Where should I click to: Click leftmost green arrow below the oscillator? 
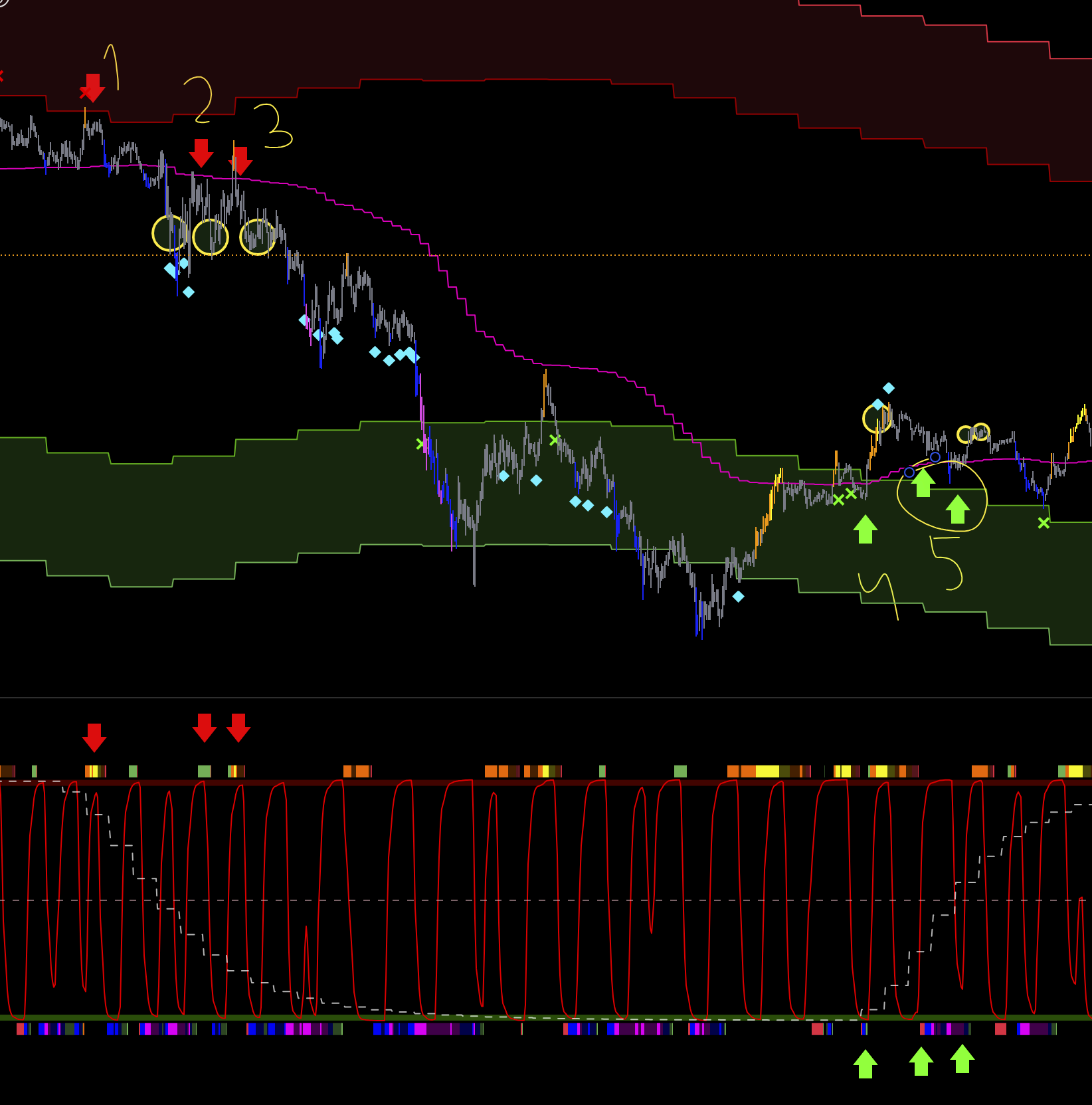point(865,1064)
